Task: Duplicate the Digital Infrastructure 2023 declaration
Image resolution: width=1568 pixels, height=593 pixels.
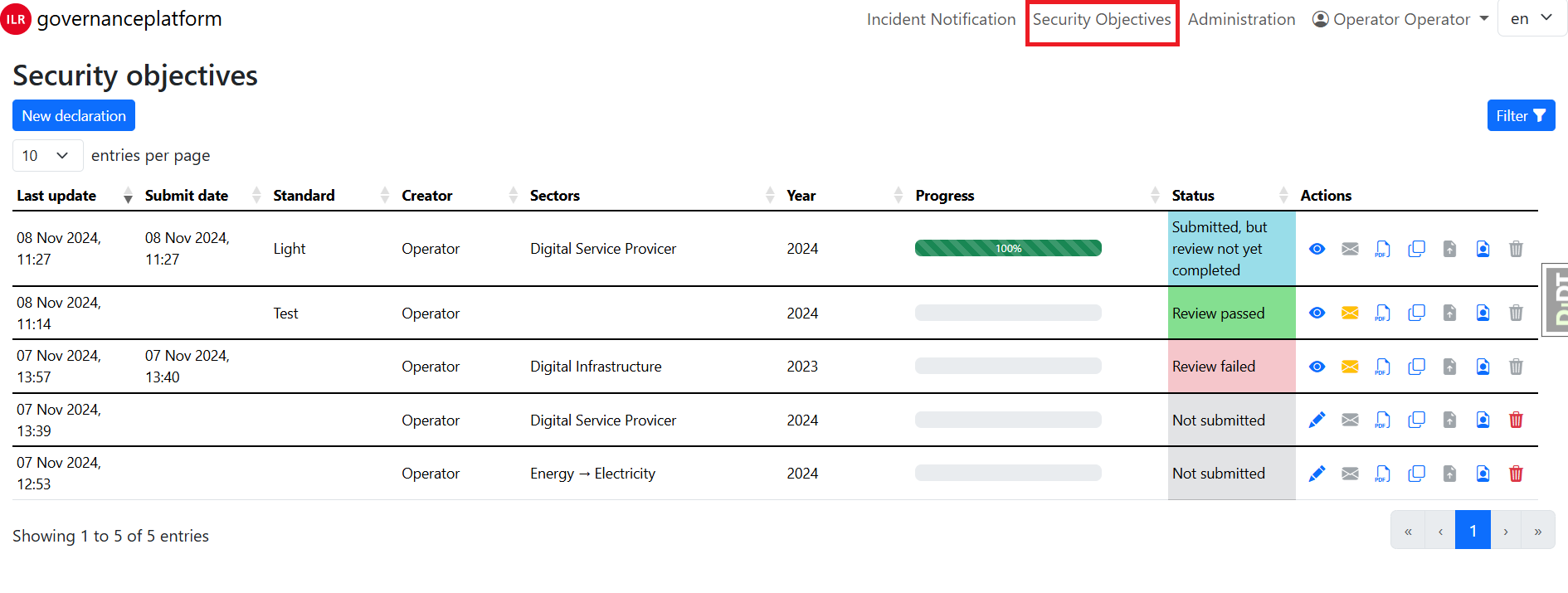Action: [x=1416, y=367]
